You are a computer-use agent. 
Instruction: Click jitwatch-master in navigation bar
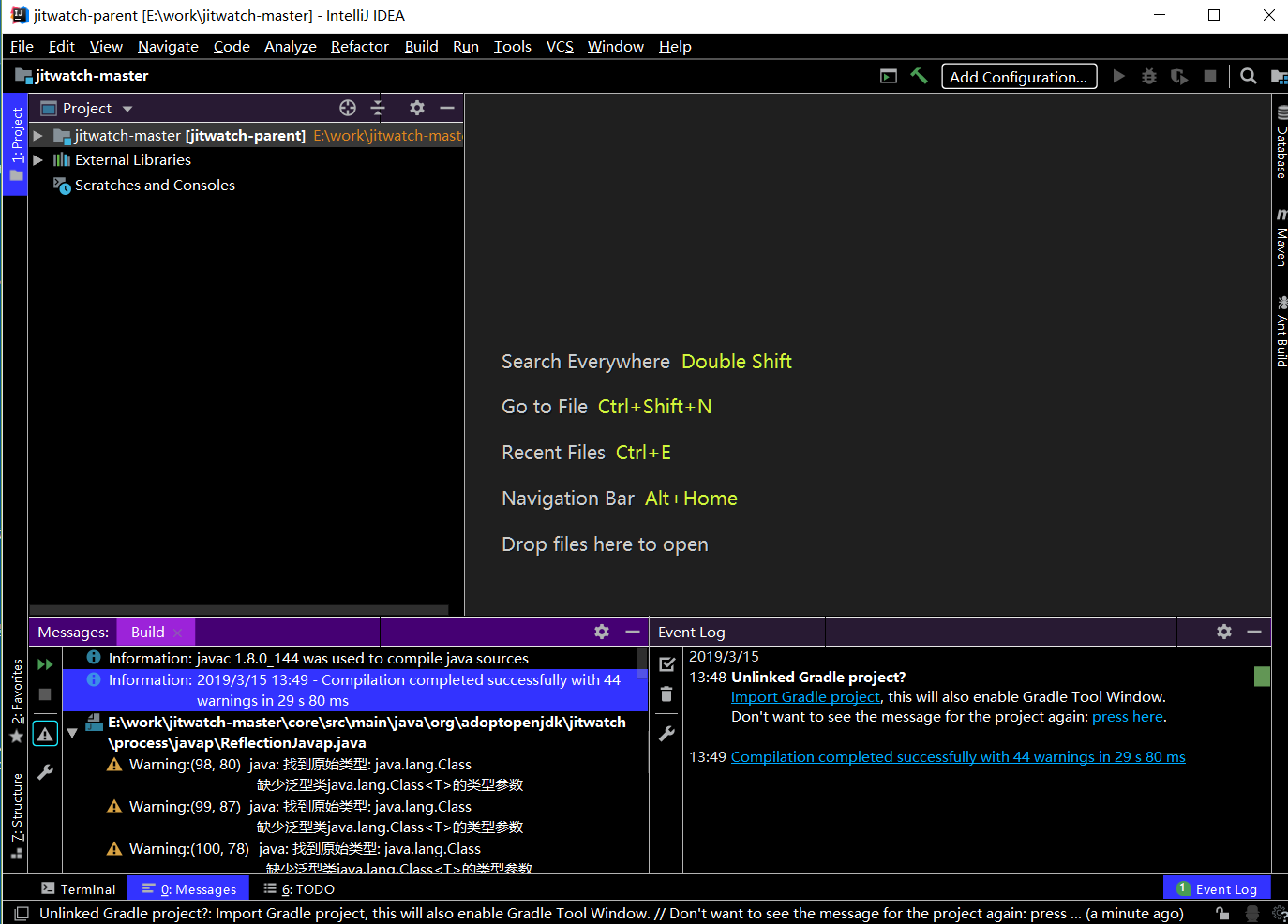(82, 76)
